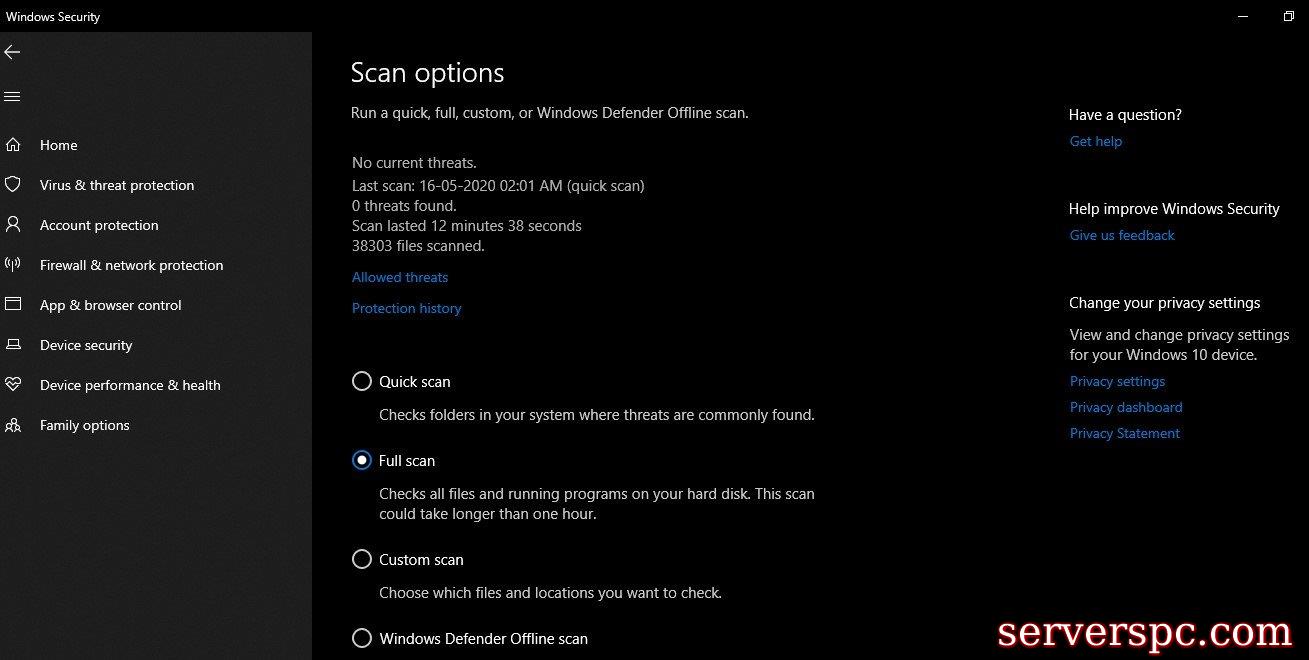Click the Virus & threat protection shield icon
Viewport: 1309px width, 660px height.
point(13,185)
